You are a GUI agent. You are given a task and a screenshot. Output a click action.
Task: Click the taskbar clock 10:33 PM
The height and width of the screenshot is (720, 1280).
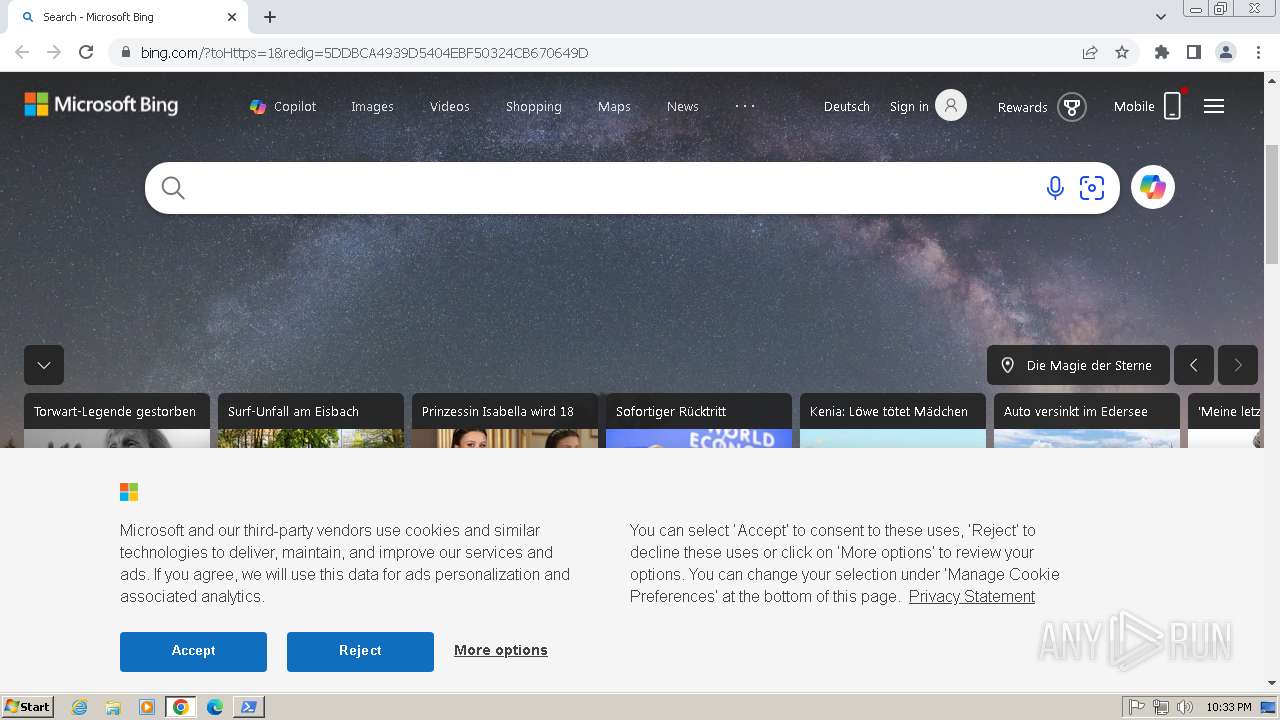(x=1228, y=707)
